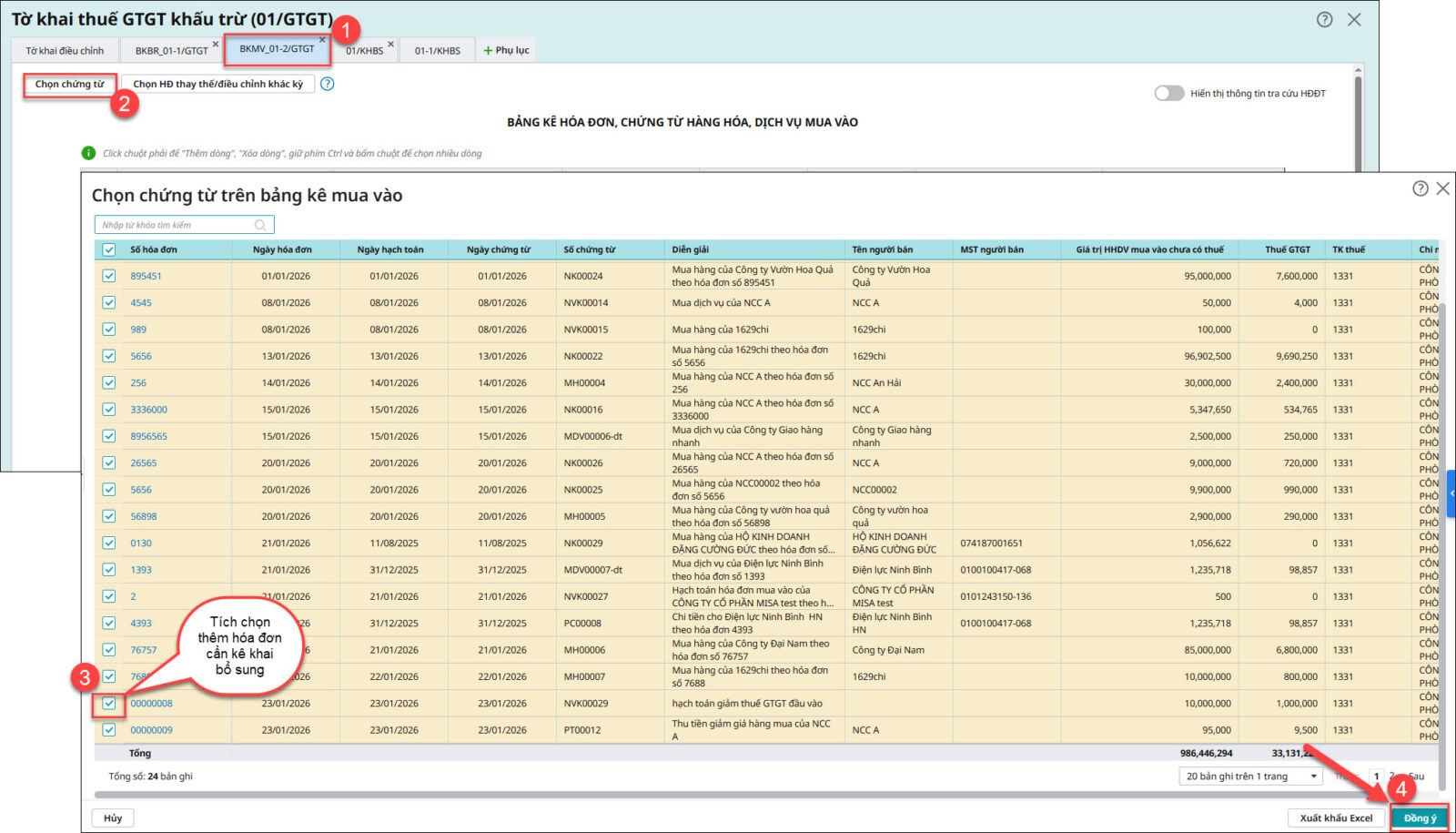Open help icon in the dialog header
The width and height of the screenshot is (1456, 833).
click(x=1420, y=188)
